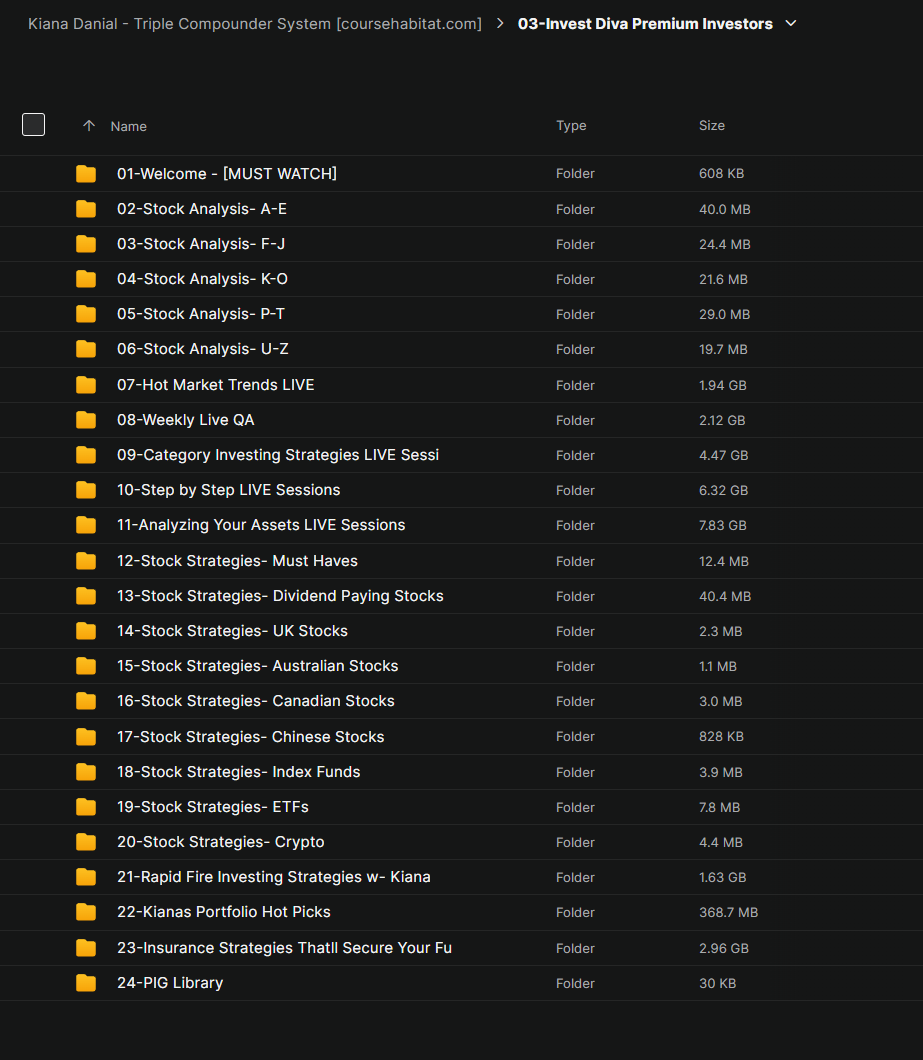Select the 03-Invest Diva Premium Investors breadcrumb
Viewport: 923px width, 1060px height.
644,24
